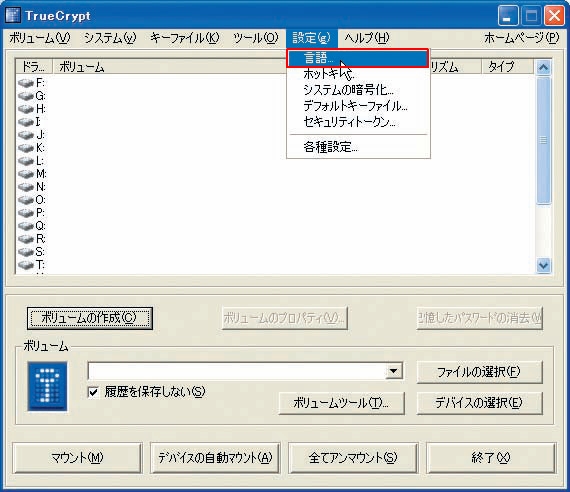This screenshot has height=492, width=570.
Task: Open ボリュームツール(T)... button
Action: tap(342, 403)
